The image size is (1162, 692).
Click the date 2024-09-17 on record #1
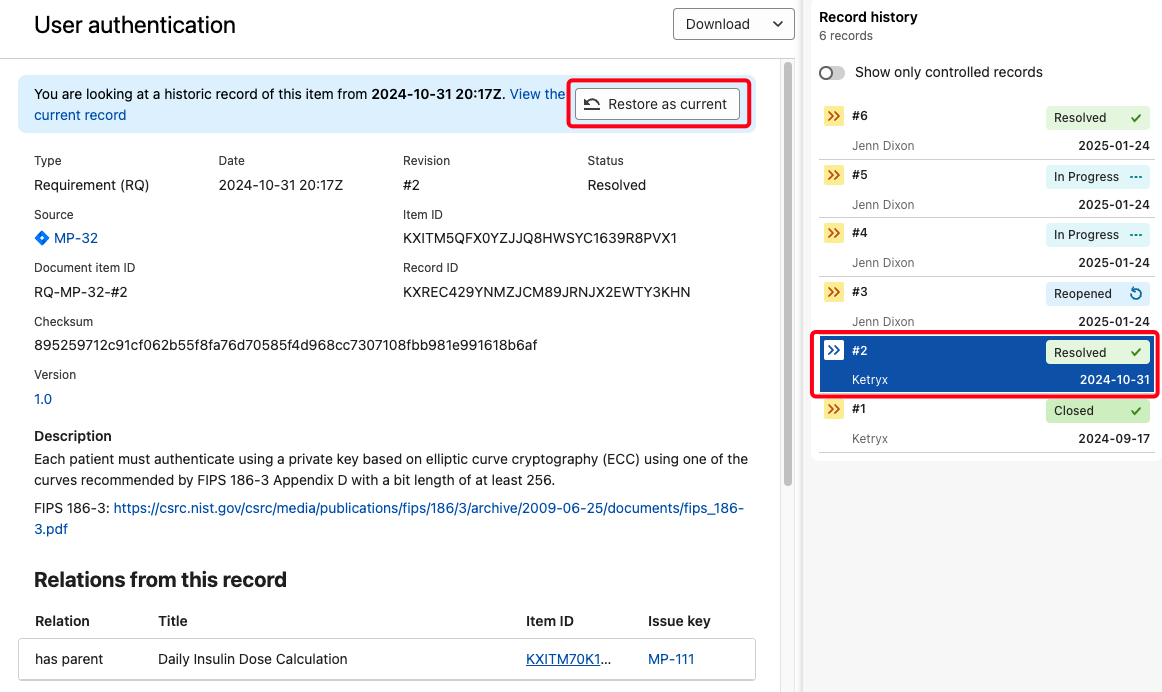[1114, 439]
